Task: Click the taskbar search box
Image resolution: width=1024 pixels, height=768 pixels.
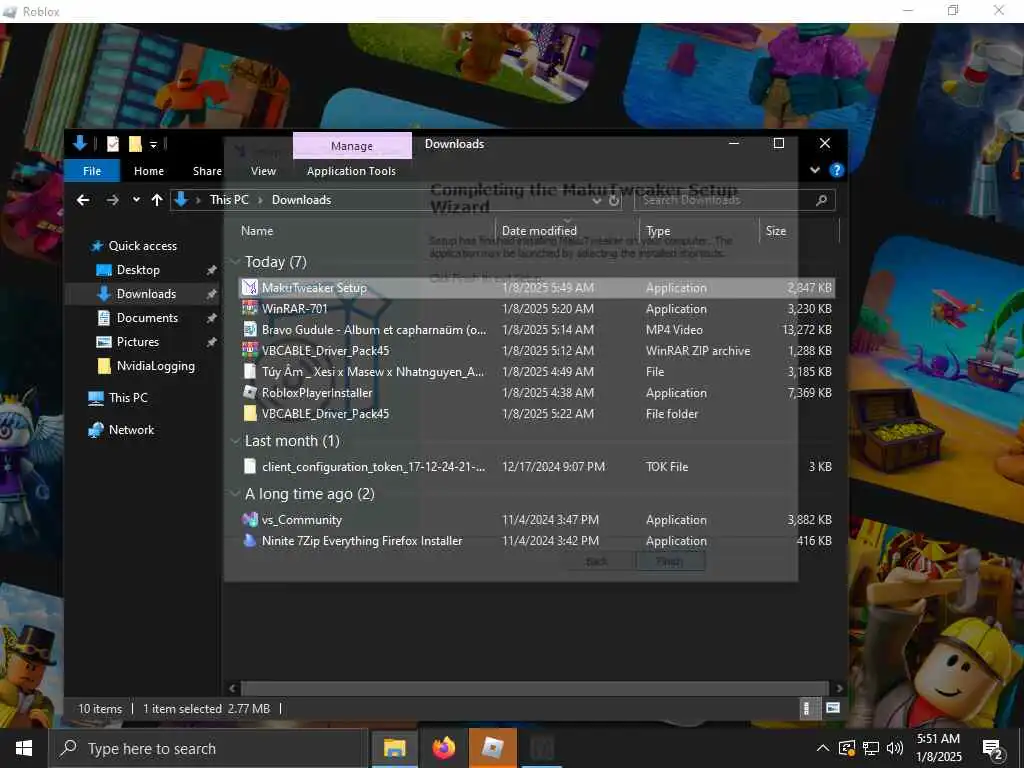Action: tap(208, 748)
